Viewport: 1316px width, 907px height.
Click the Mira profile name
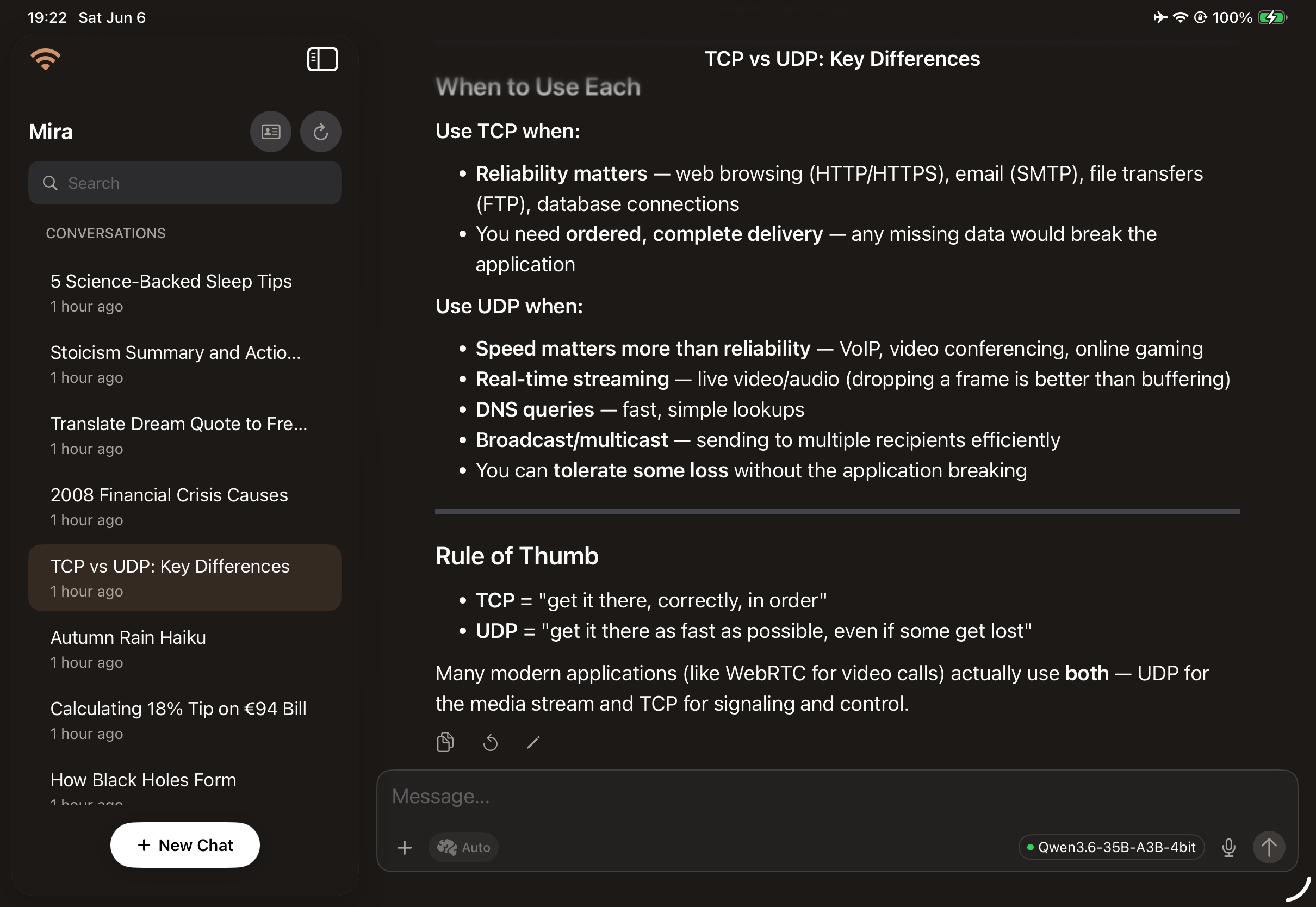(51, 132)
